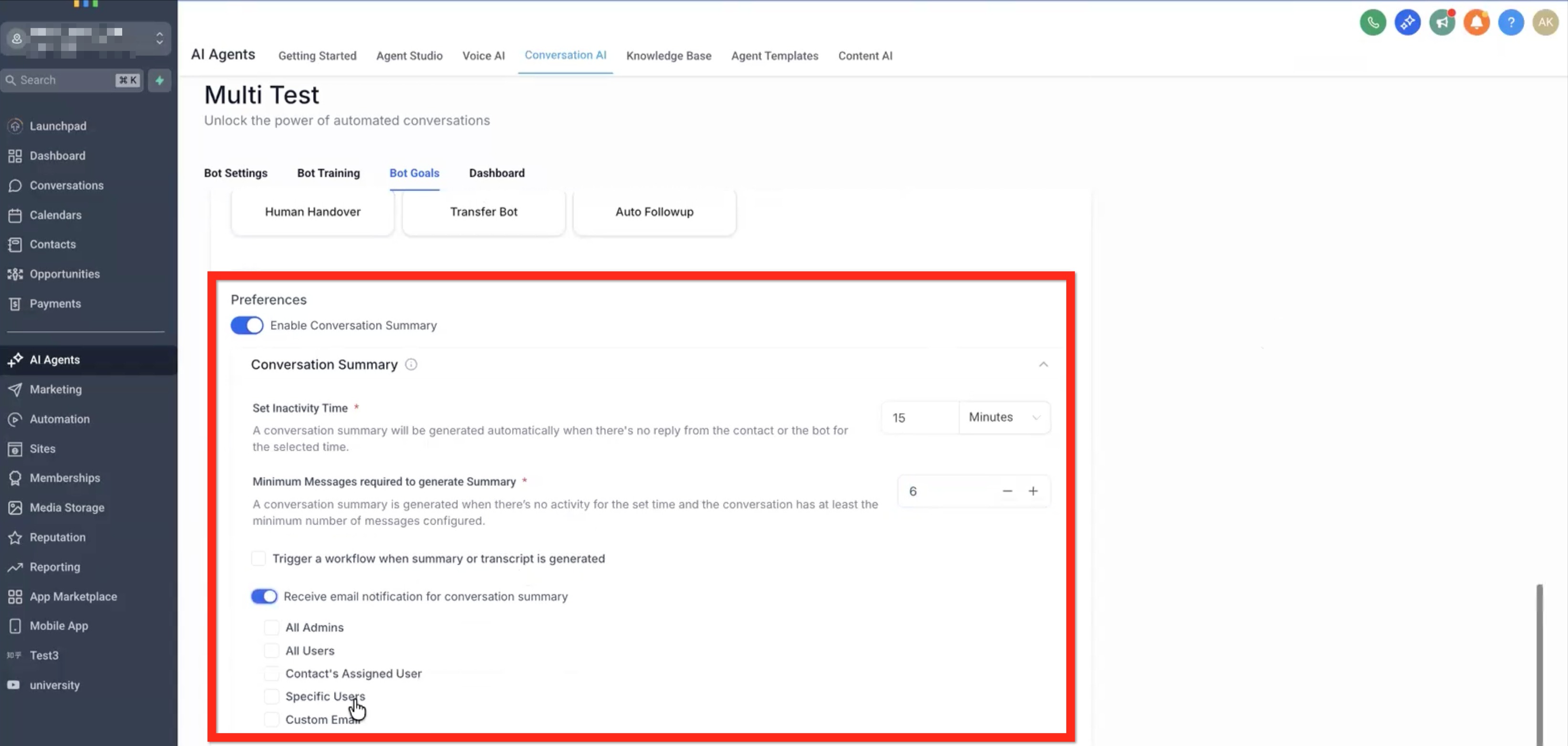Screen dimensions: 1568x746
Task: Open the Minutes time unit dropdown
Action: pos(1004,418)
